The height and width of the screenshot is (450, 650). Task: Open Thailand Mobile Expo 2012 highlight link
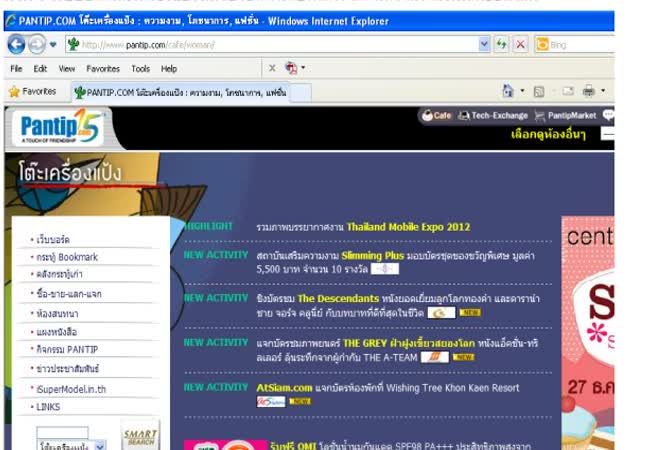pyautogui.click(x=408, y=227)
